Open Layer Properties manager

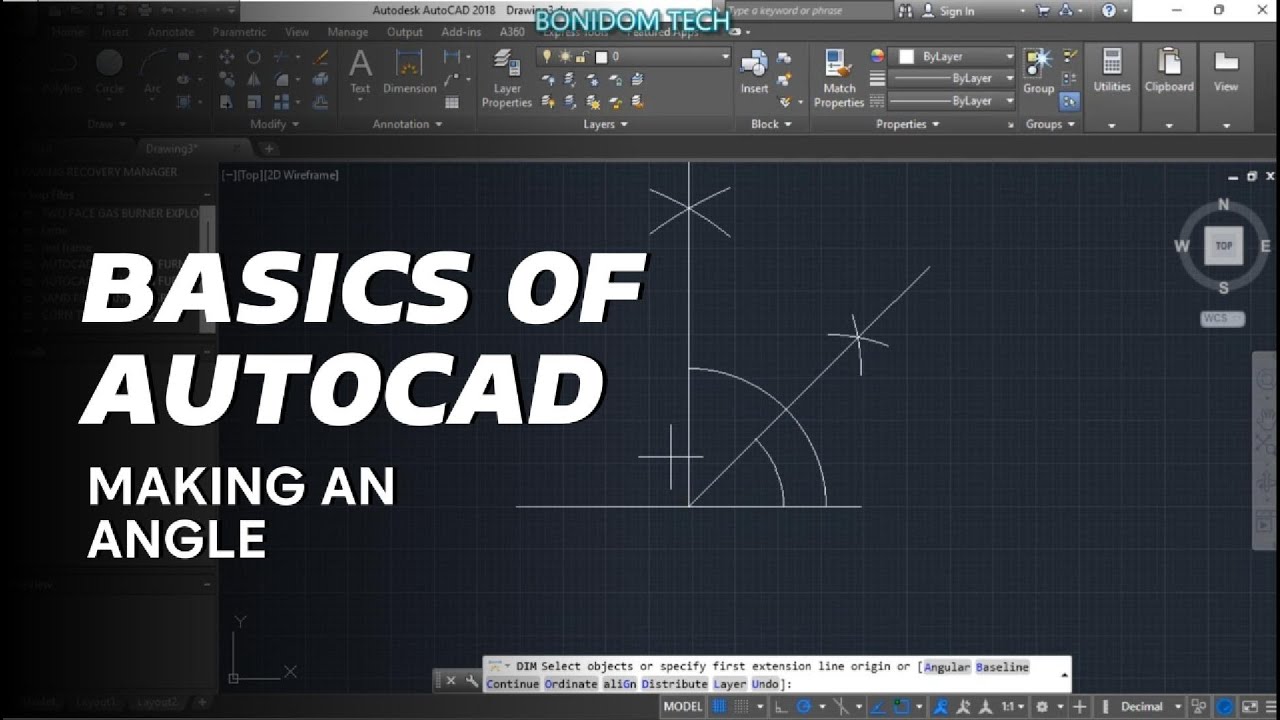point(507,79)
